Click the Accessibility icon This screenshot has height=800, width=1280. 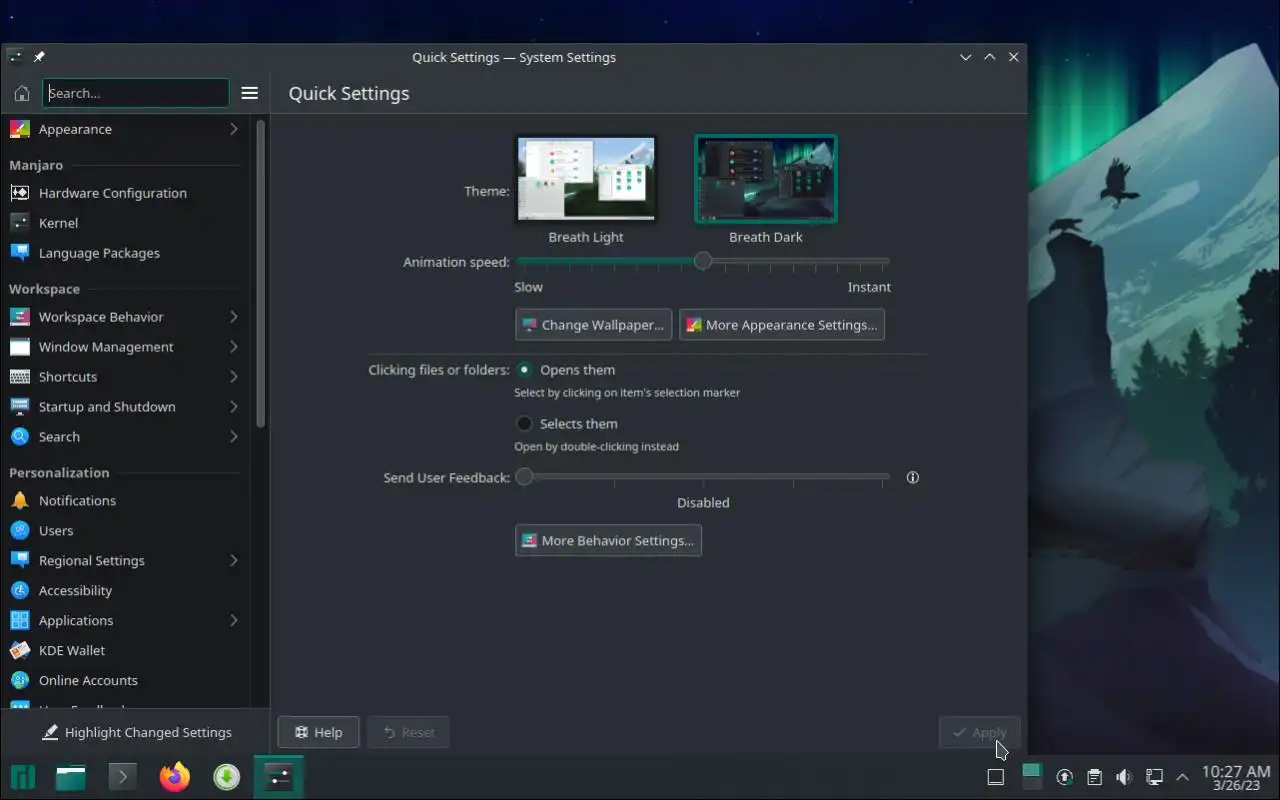point(20,591)
